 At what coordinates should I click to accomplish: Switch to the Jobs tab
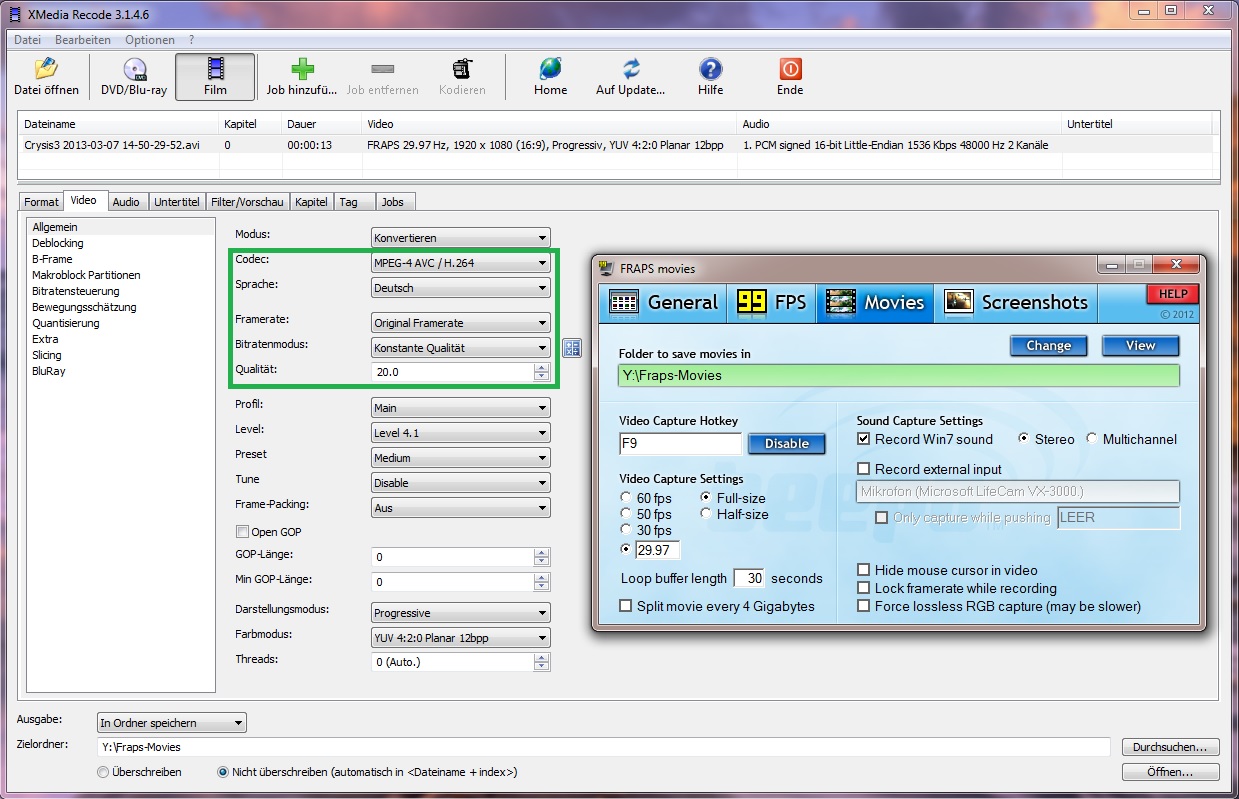(393, 202)
